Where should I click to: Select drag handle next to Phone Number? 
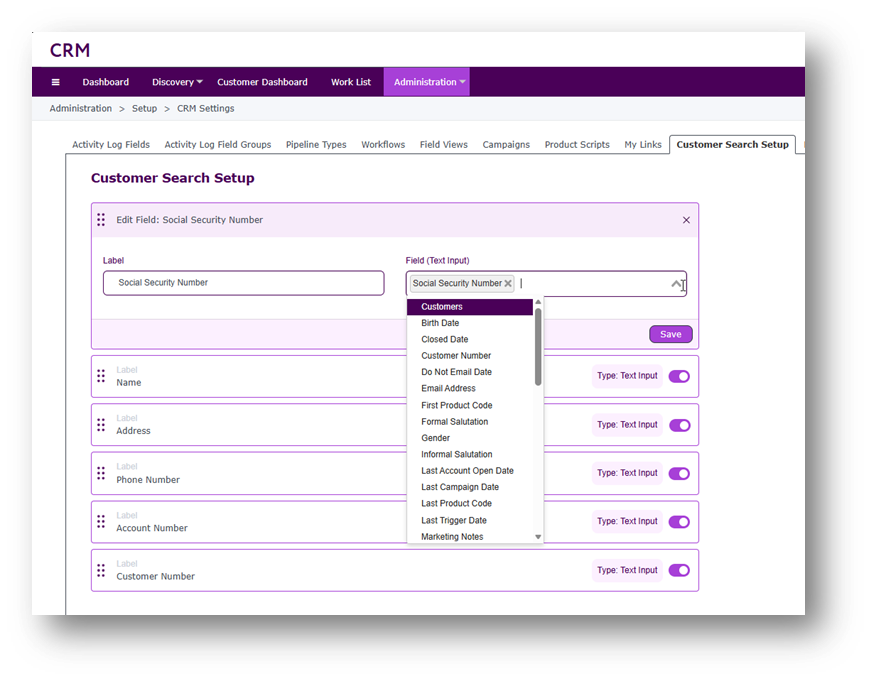101,473
